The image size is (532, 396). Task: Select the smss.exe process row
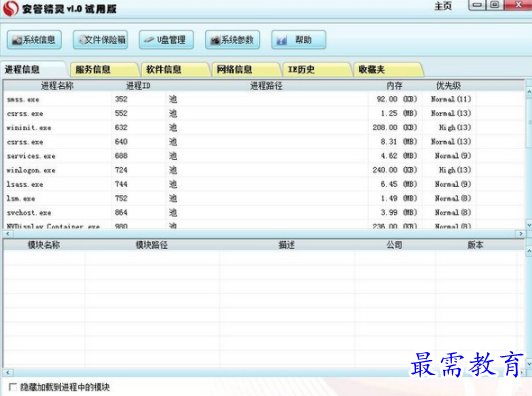(264, 99)
